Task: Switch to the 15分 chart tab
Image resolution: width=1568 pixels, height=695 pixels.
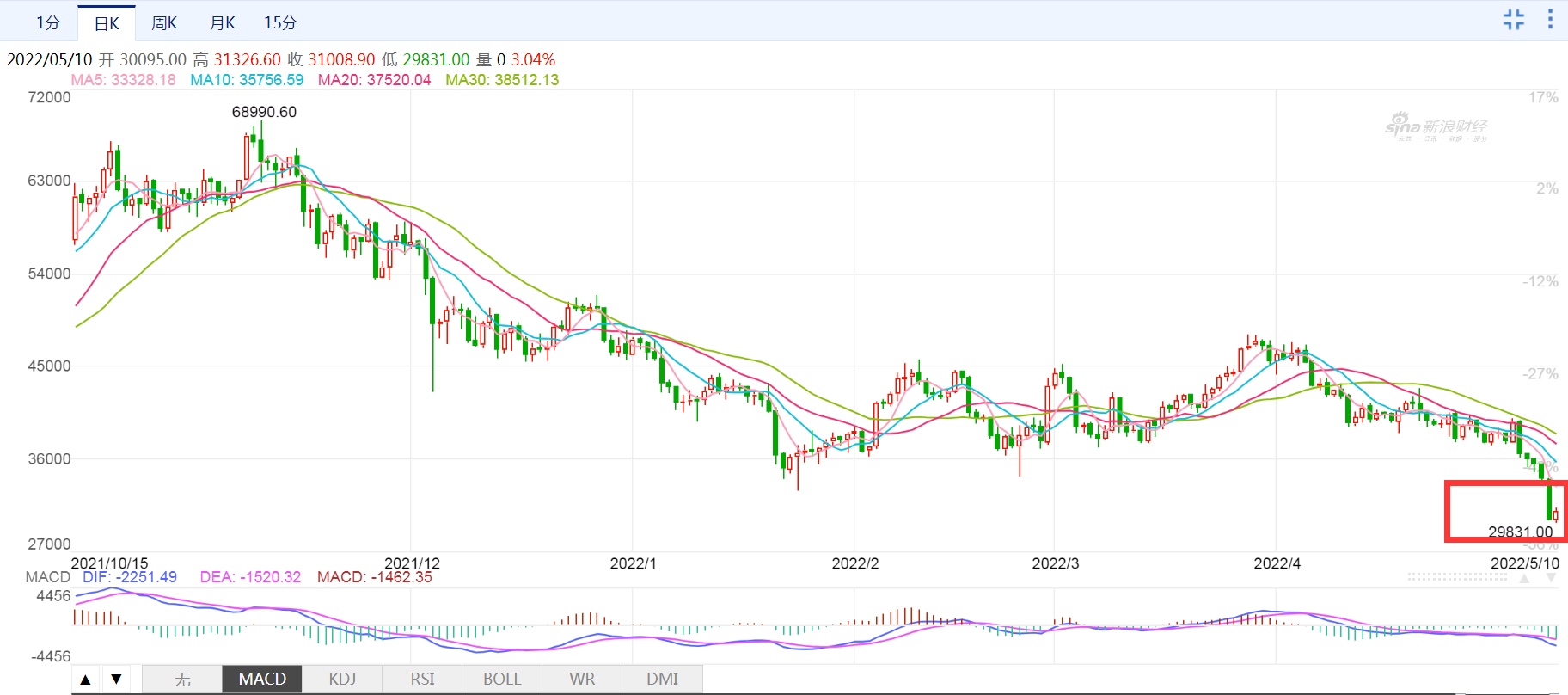Action: 280,23
